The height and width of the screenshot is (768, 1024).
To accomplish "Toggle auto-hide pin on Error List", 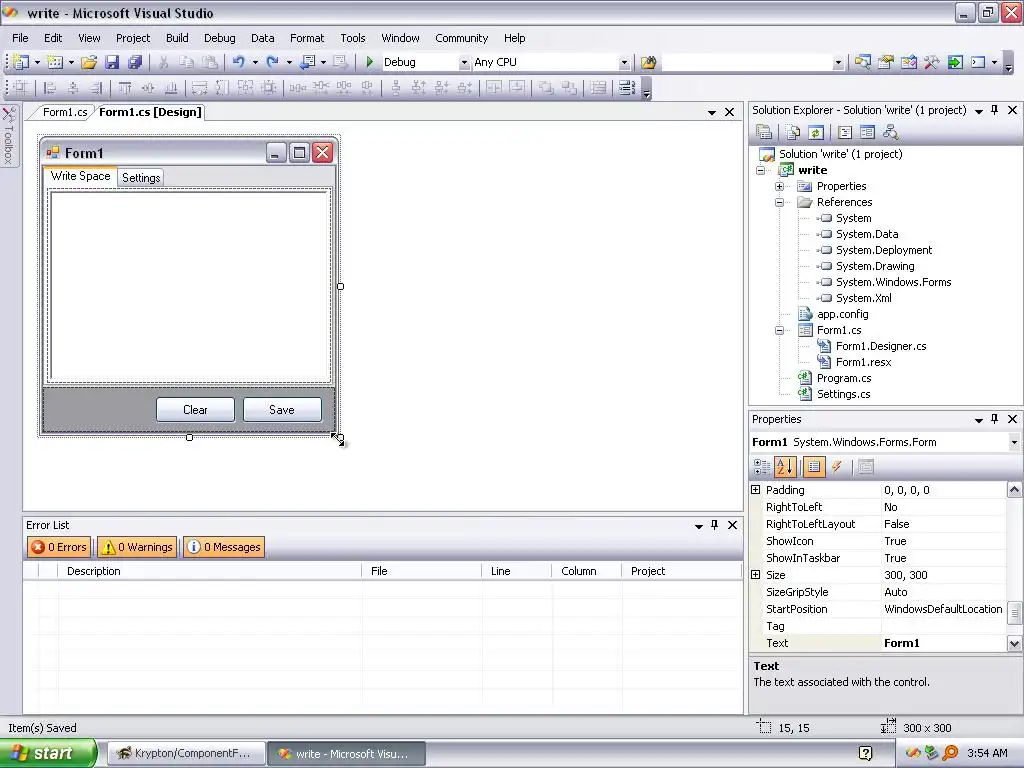I will 714,525.
